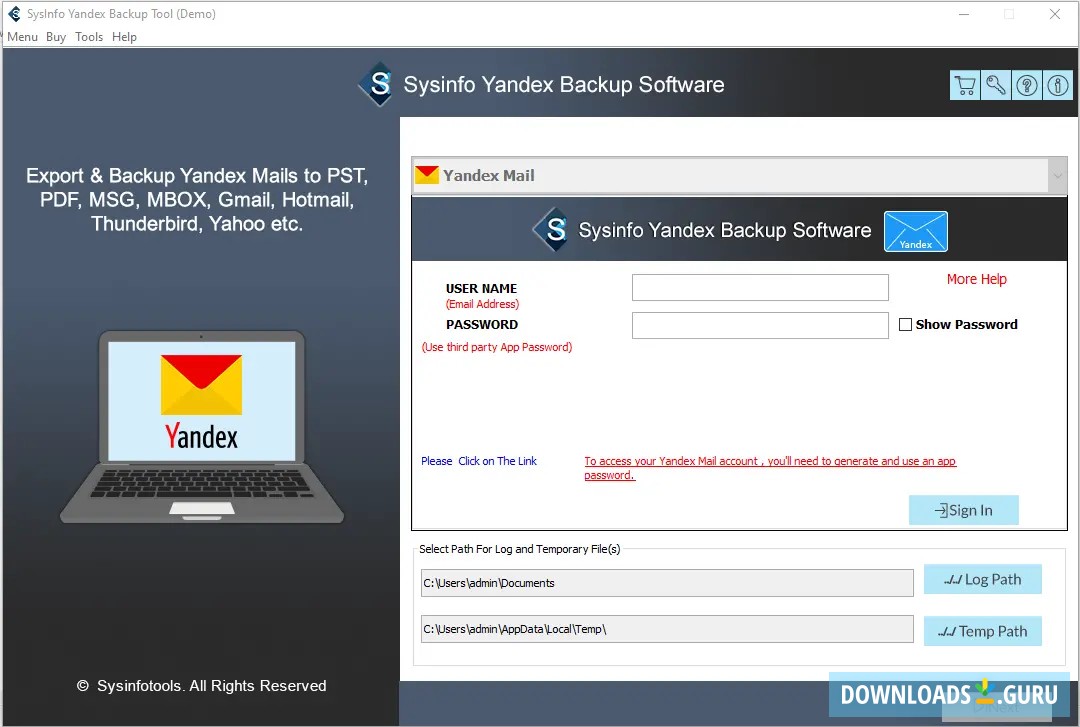Open the app password generation link
This screenshot has height=727, width=1080.
pyautogui.click(x=769, y=461)
